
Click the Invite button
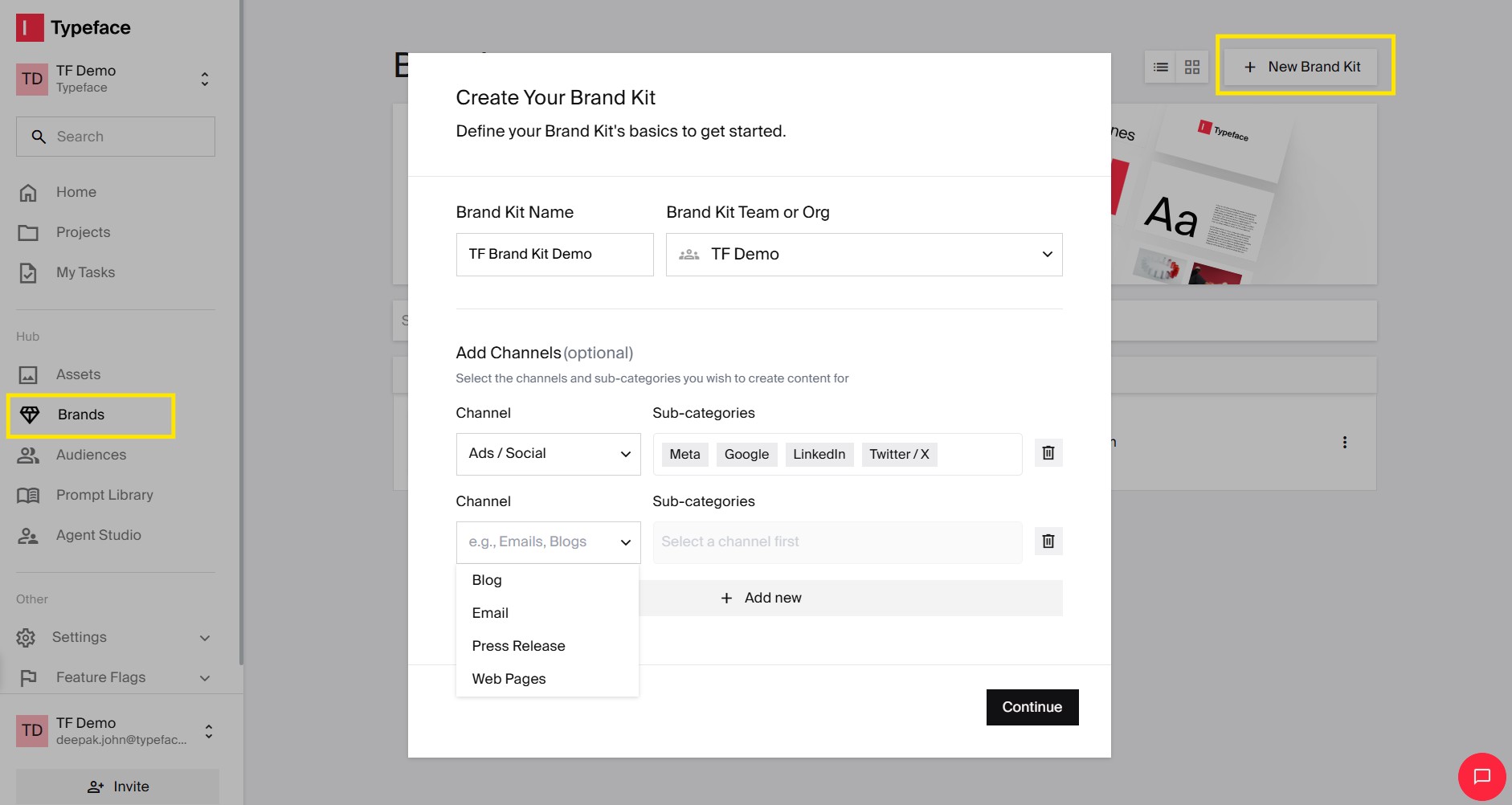pos(117,787)
